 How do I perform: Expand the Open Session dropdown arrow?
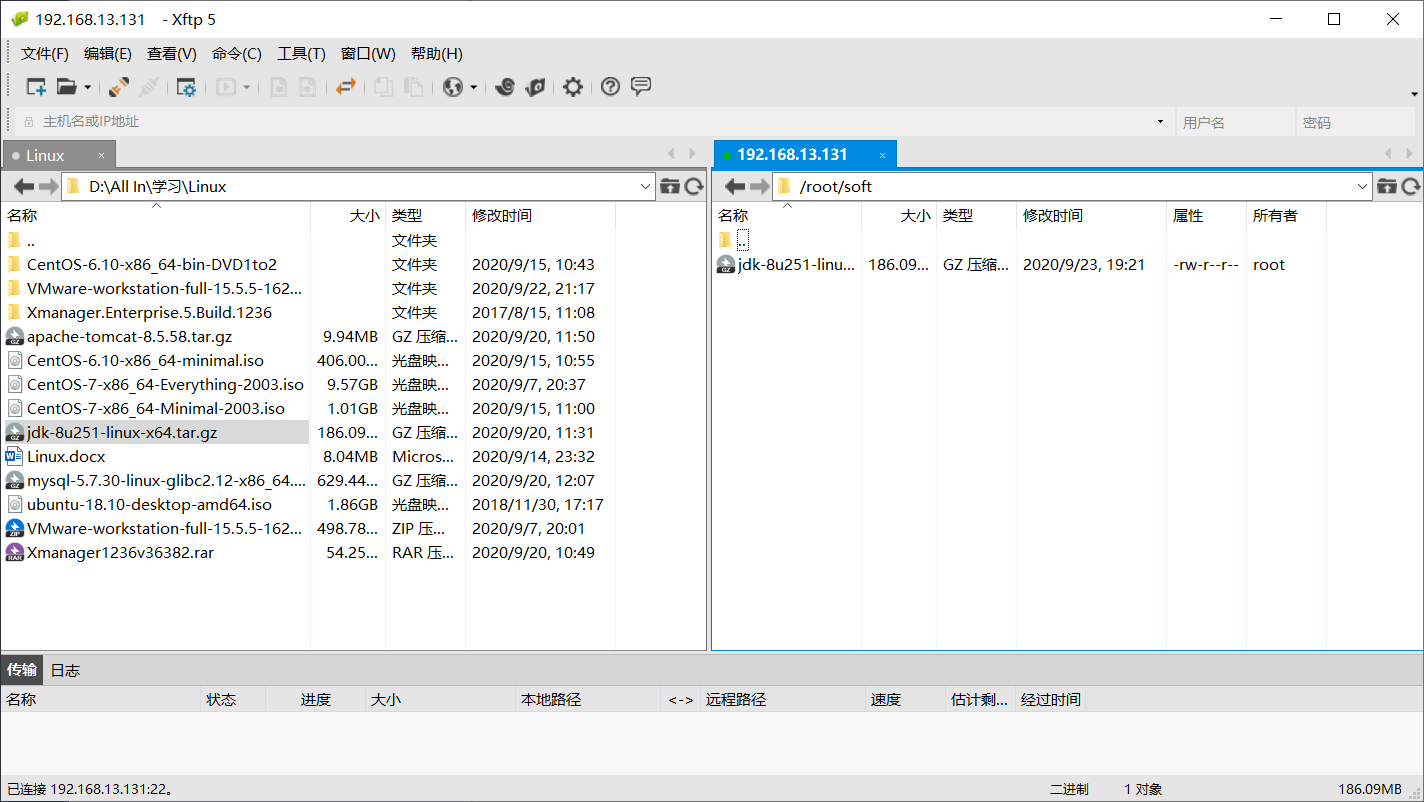87,87
